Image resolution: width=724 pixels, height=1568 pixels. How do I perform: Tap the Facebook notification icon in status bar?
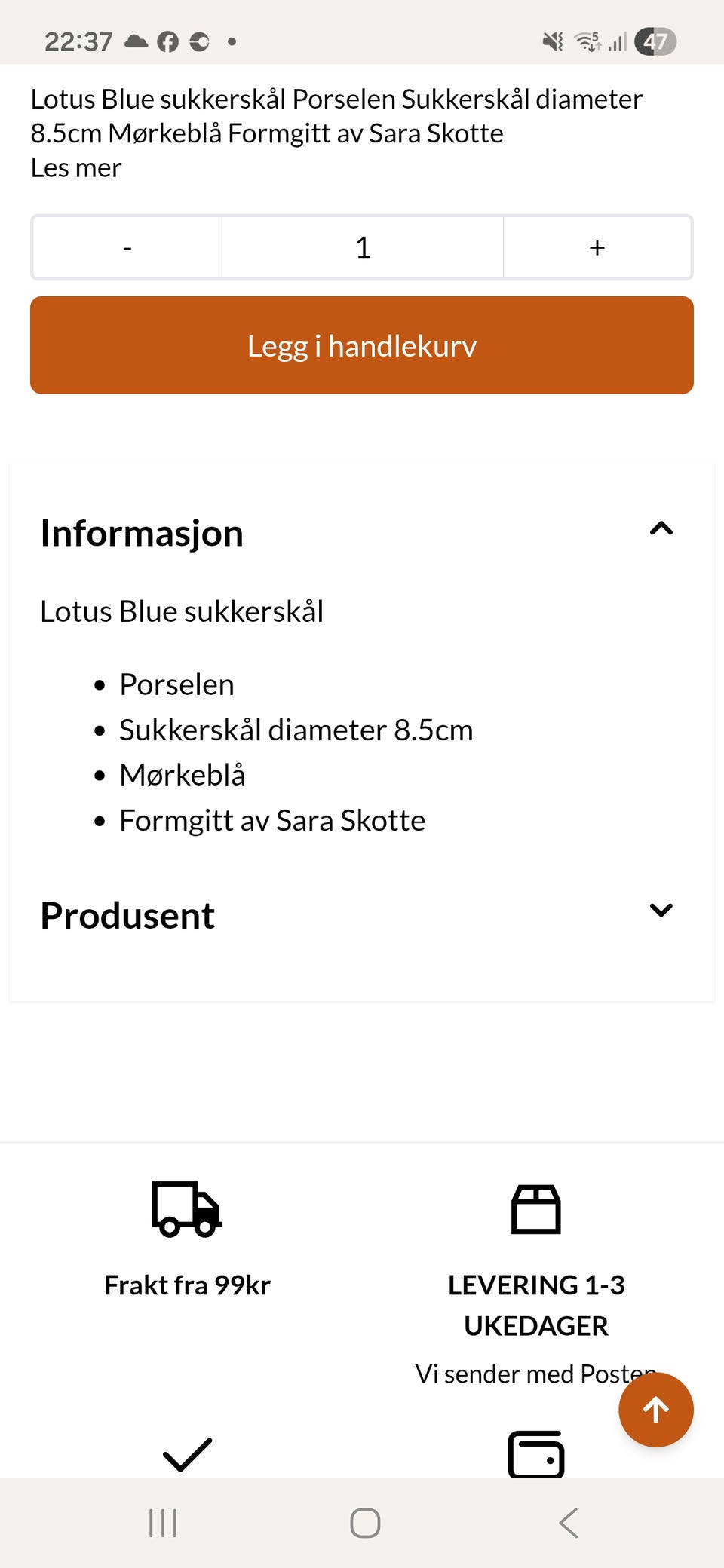[x=167, y=41]
